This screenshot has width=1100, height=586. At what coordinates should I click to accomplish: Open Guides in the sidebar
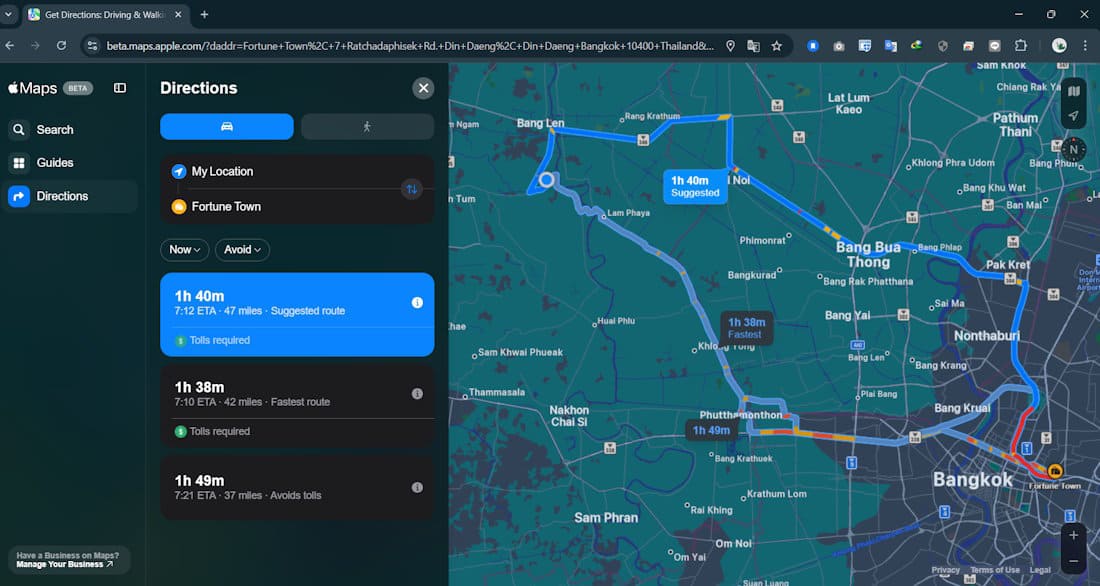pos(55,163)
